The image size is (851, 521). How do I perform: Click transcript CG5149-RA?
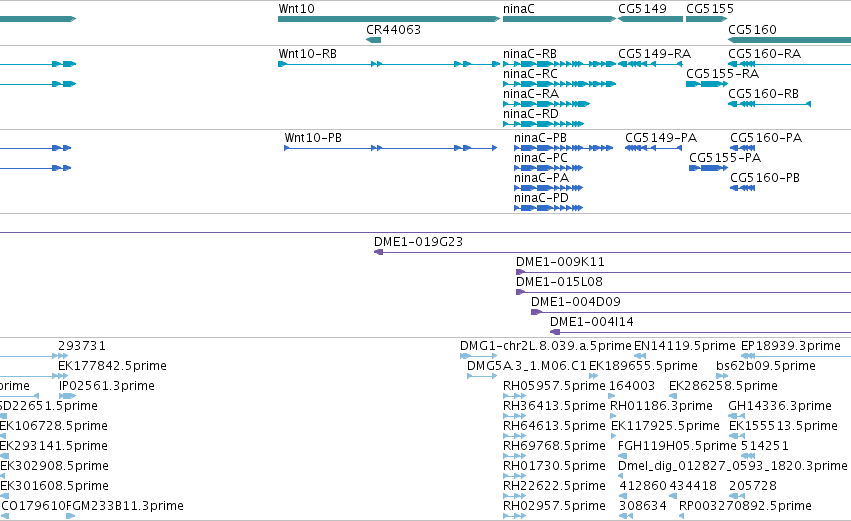[x=650, y=64]
